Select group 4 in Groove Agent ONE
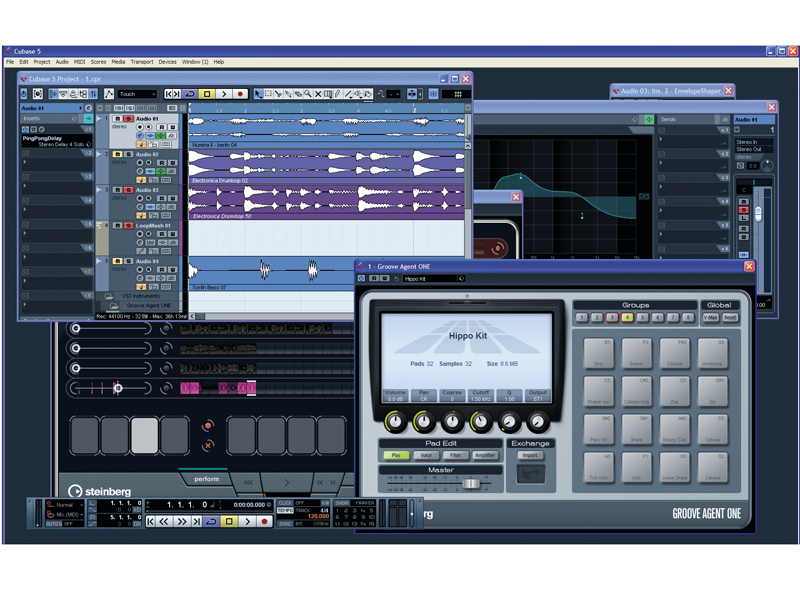This screenshot has height=600, width=800. [x=627, y=318]
